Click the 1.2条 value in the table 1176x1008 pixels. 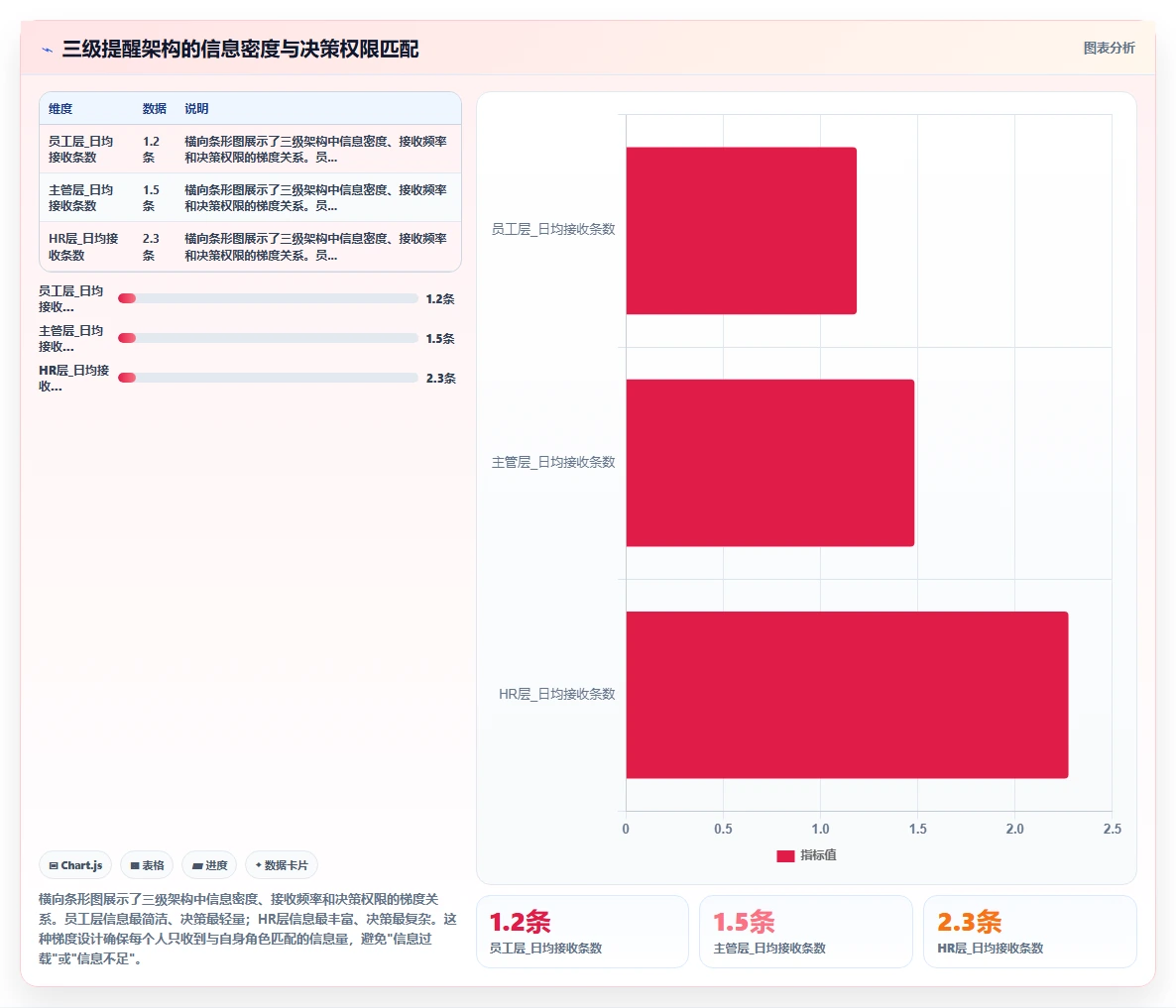(151, 149)
